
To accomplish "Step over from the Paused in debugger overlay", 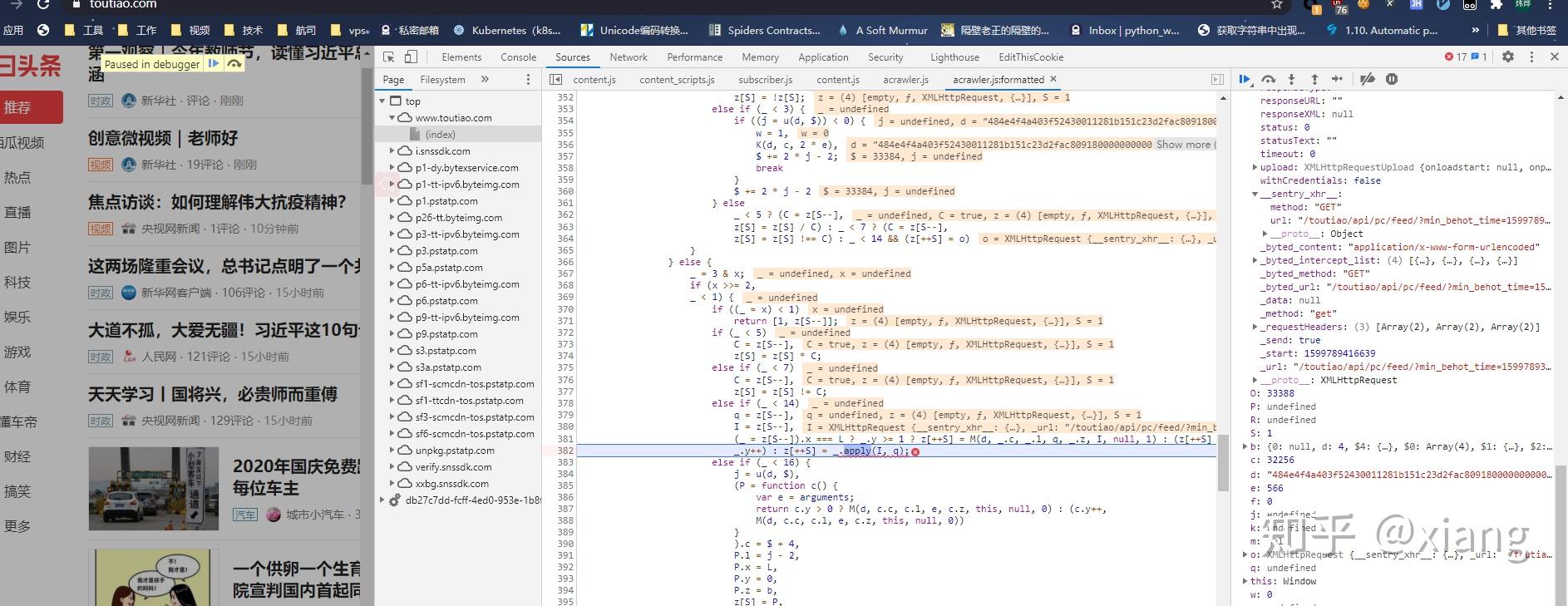I will (234, 63).
